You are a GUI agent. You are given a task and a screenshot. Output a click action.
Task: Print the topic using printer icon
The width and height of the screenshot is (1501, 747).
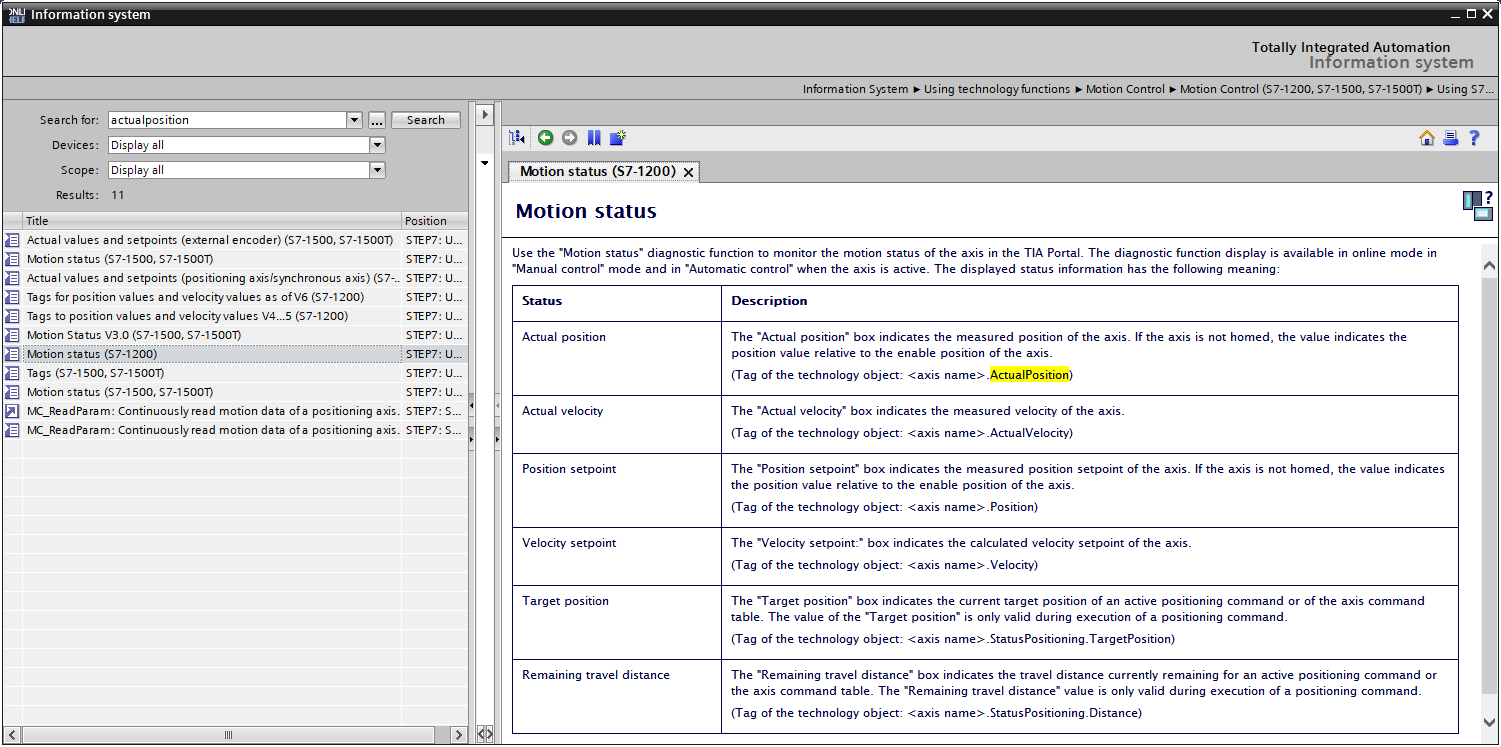[x=1450, y=138]
